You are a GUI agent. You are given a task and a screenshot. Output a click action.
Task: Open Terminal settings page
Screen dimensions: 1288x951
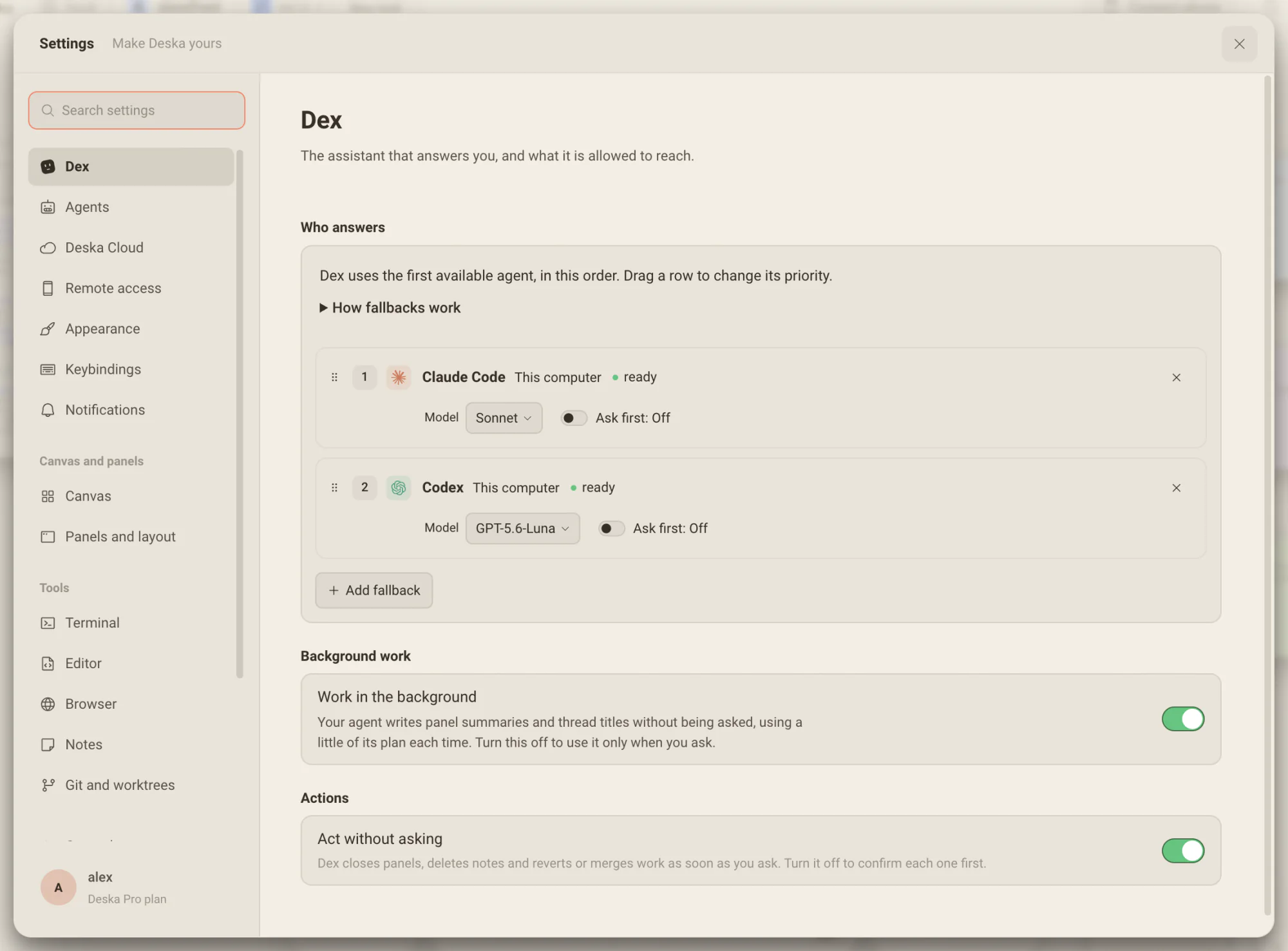point(131,623)
